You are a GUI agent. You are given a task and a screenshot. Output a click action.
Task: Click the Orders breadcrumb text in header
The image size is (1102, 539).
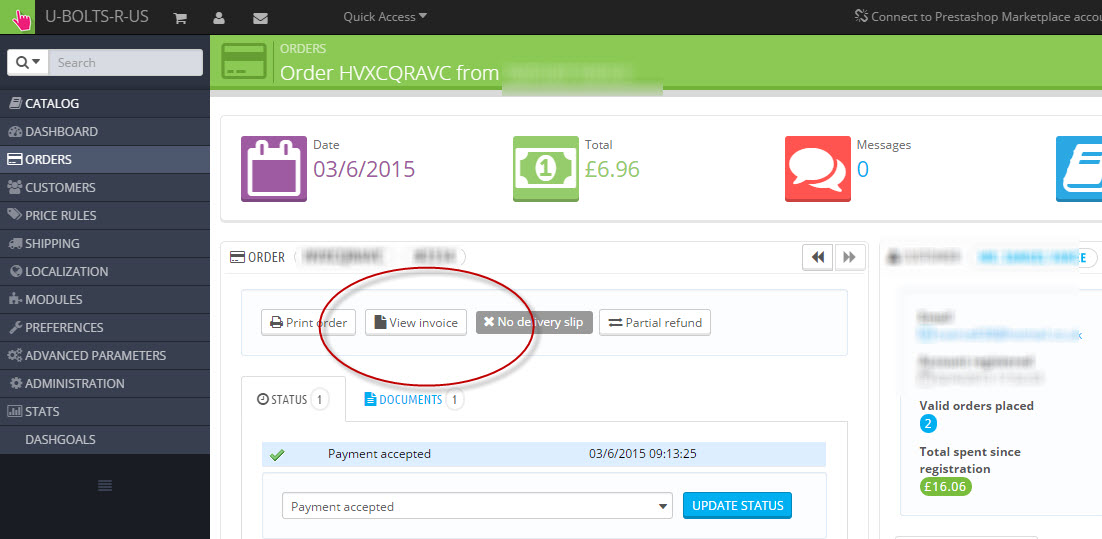(303, 48)
